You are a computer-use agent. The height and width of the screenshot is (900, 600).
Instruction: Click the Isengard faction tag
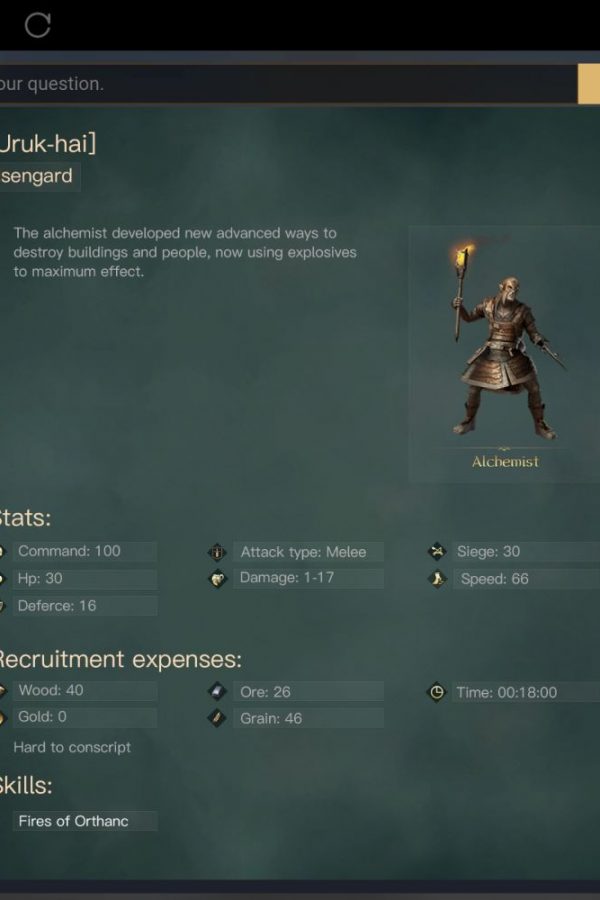pyautogui.click(x=38, y=176)
